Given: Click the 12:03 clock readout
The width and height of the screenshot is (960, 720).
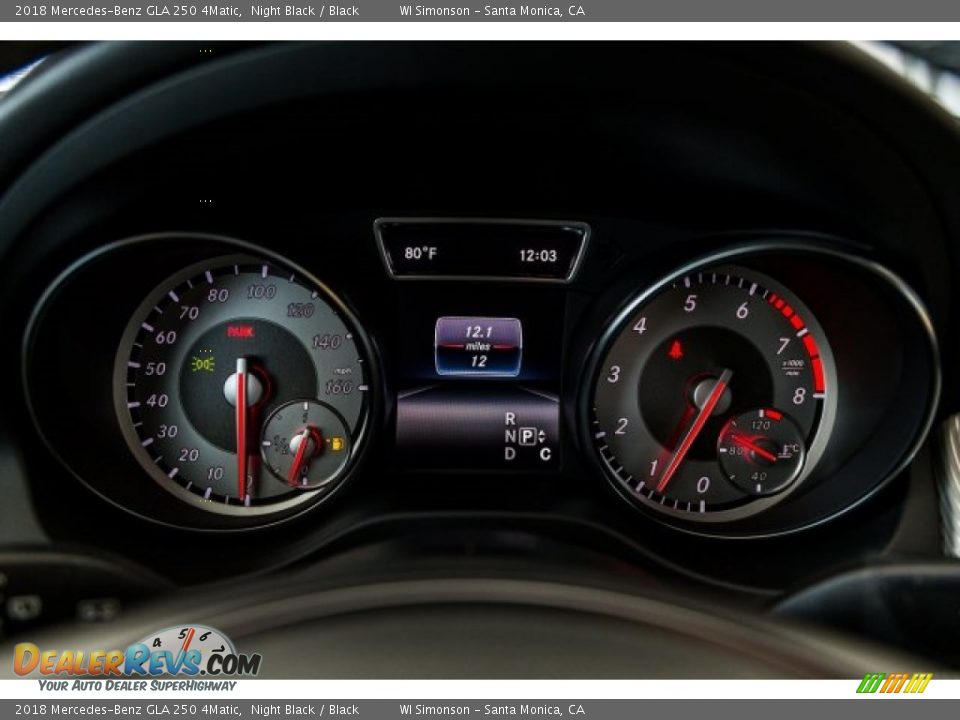Looking at the screenshot, I should pos(537,255).
